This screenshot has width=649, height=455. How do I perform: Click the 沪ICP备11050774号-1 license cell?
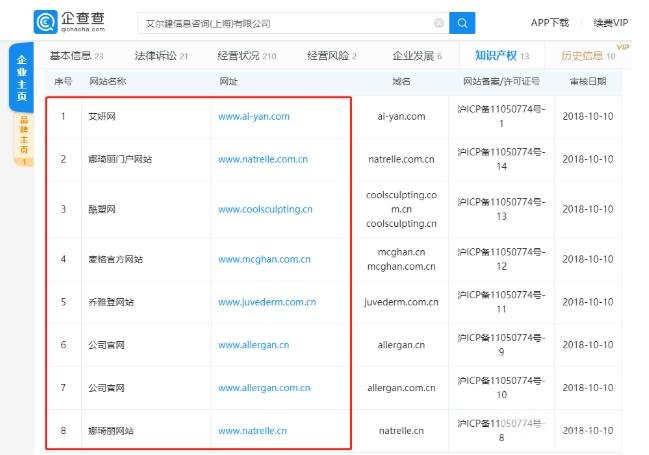501,116
